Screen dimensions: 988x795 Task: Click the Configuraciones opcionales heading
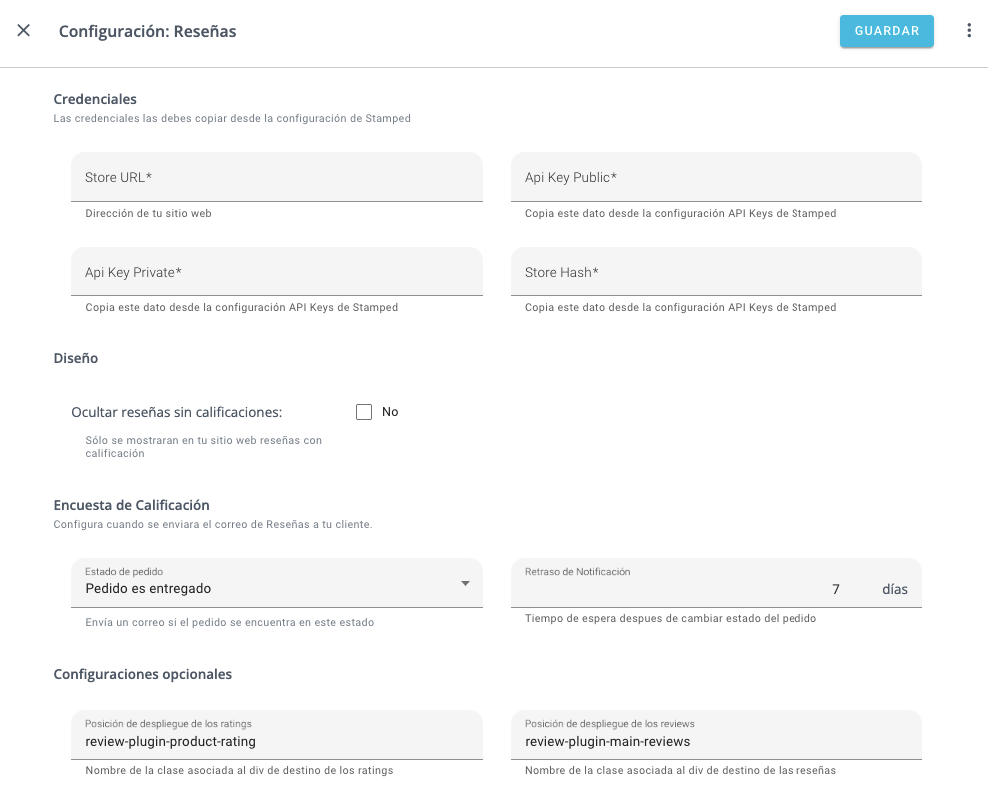(142, 674)
